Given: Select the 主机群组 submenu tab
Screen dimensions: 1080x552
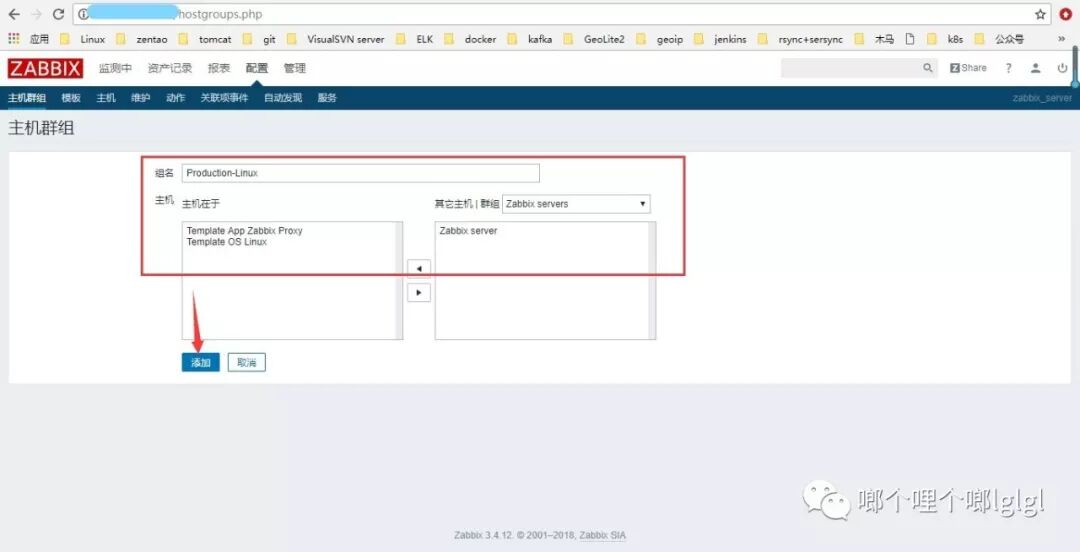Looking at the screenshot, I should [x=27, y=98].
